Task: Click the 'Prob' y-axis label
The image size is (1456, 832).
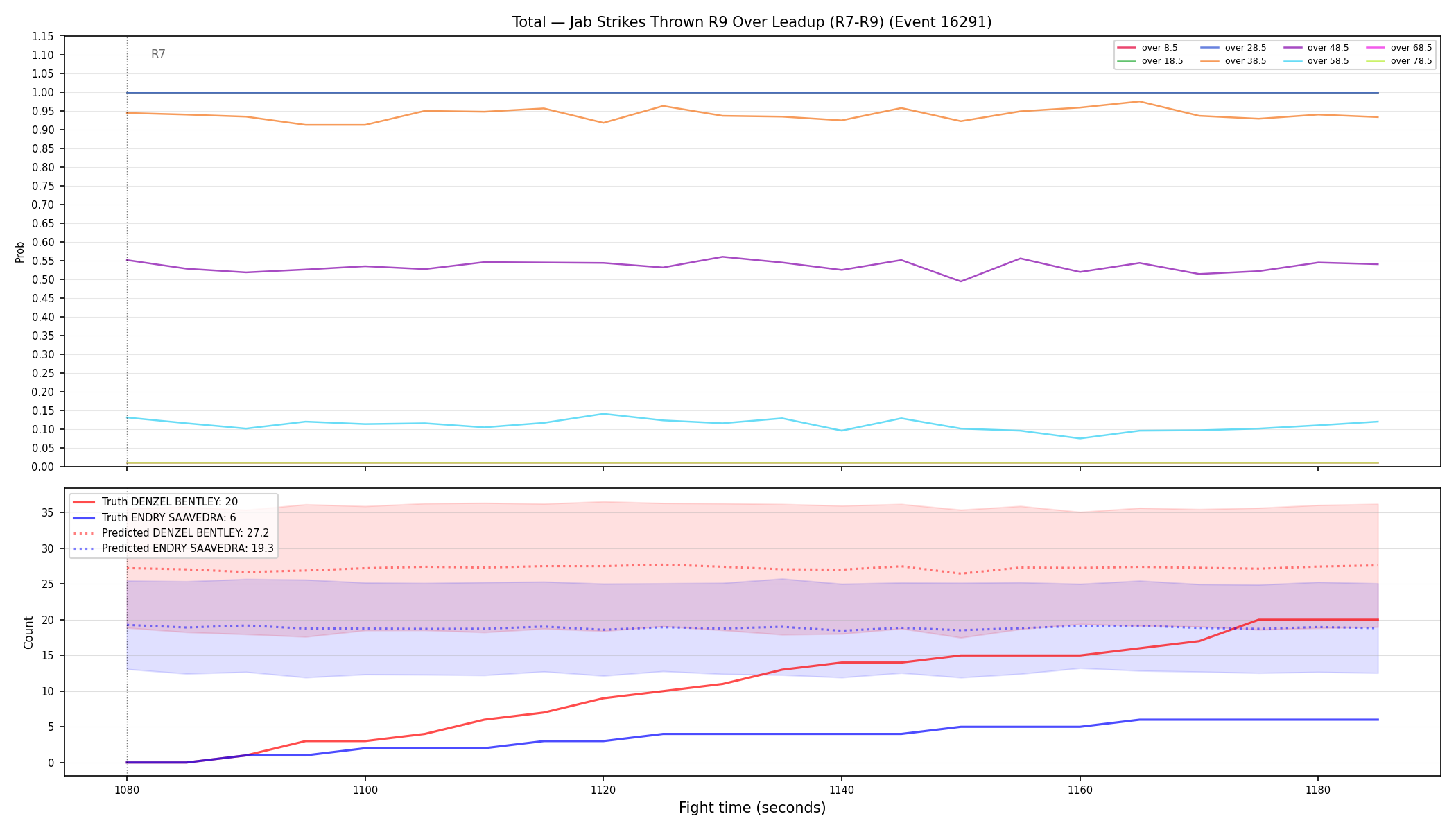Action: tap(20, 252)
